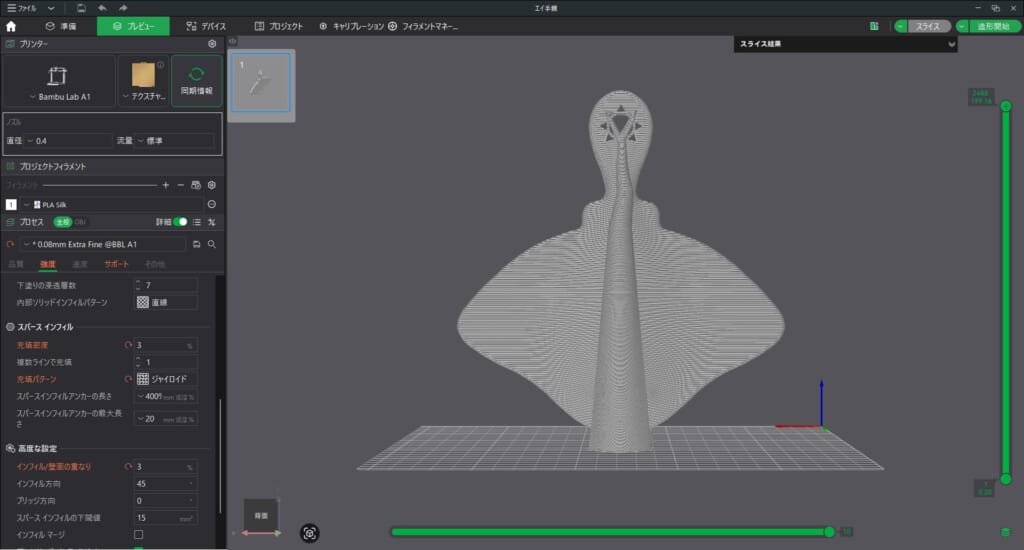Reset 充填パターン with its revert arrow
The image size is (1024, 550).
128,379
